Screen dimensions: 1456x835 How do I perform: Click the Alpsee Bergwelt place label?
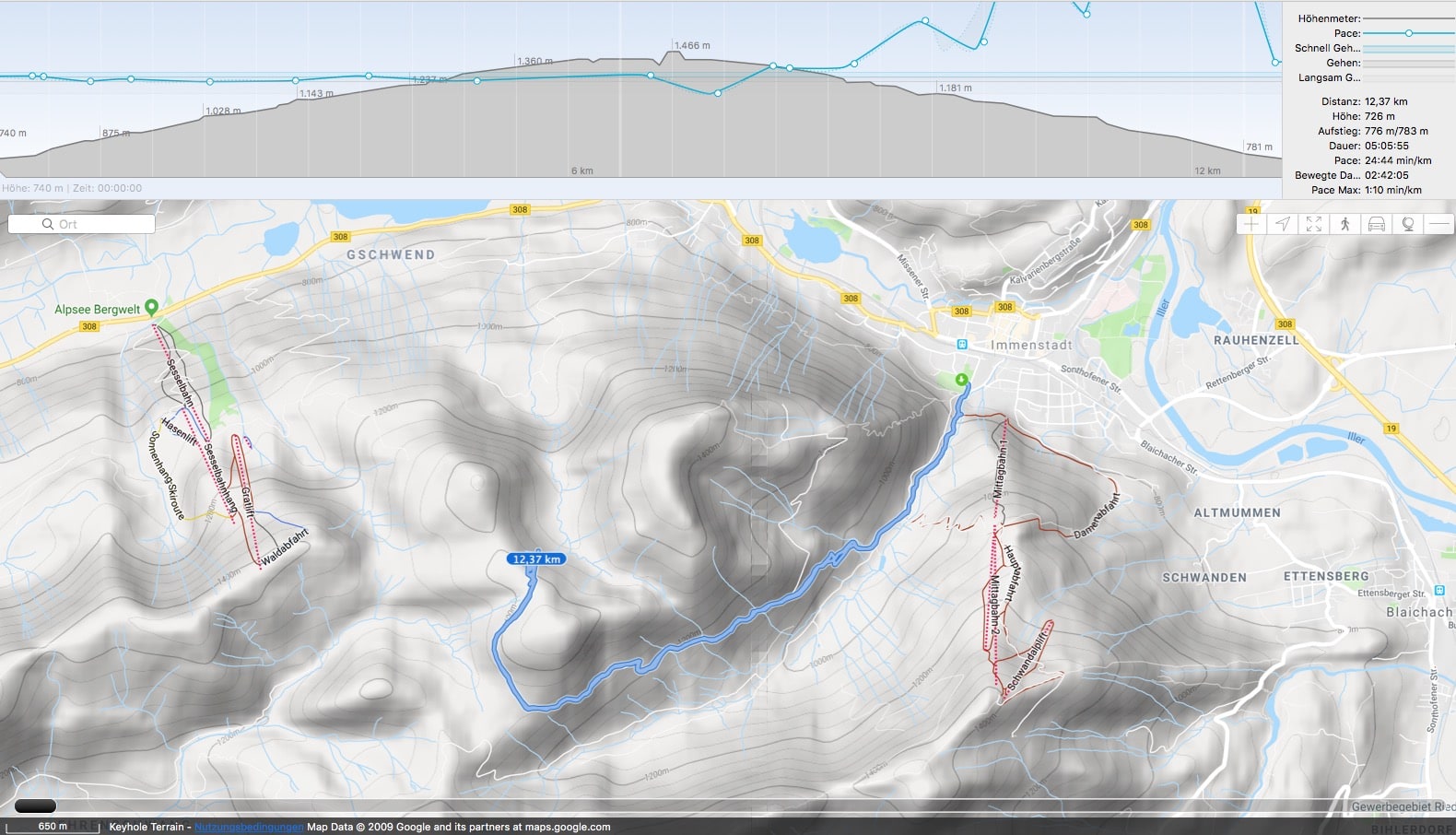point(97,310)
